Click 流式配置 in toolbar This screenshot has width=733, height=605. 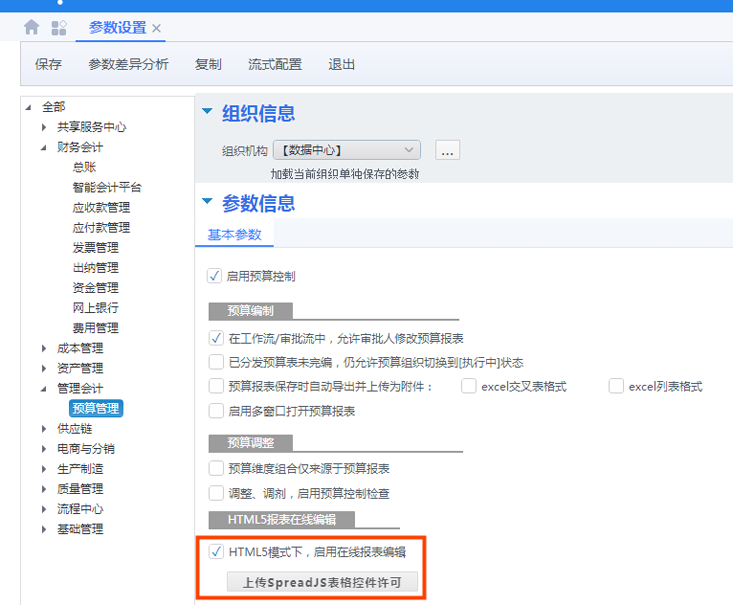point(275,64)
